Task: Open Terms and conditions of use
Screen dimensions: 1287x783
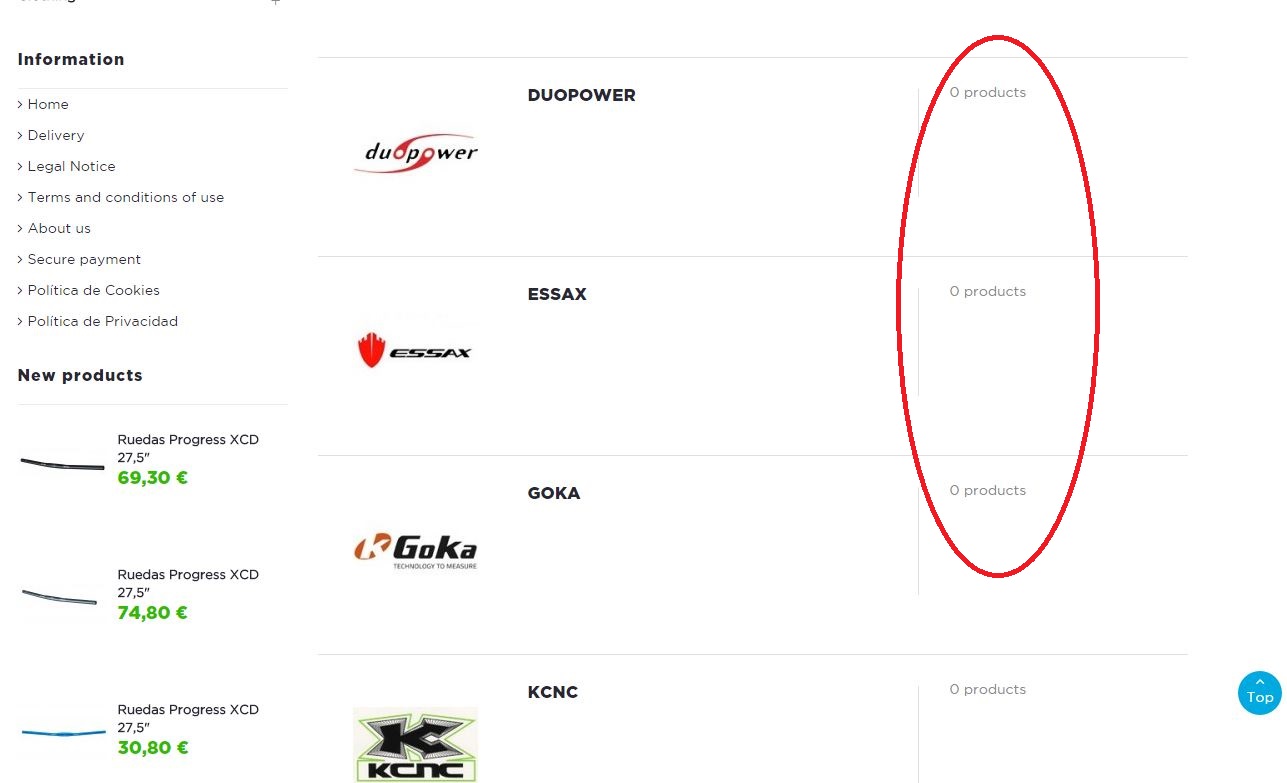Action: click(x=126, y=197)
